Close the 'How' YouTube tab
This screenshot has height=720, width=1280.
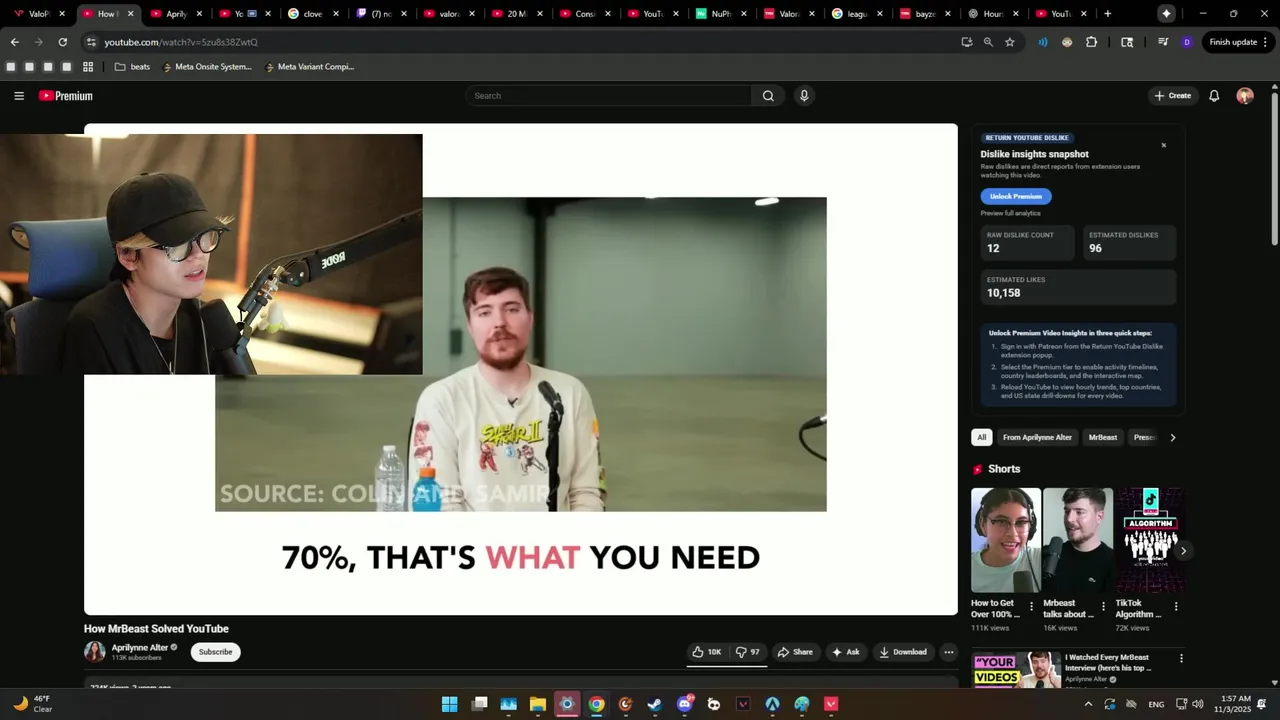coord(130,14)
